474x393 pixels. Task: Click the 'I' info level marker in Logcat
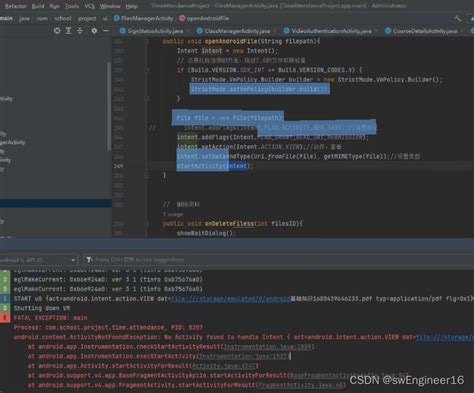[5, 299]
